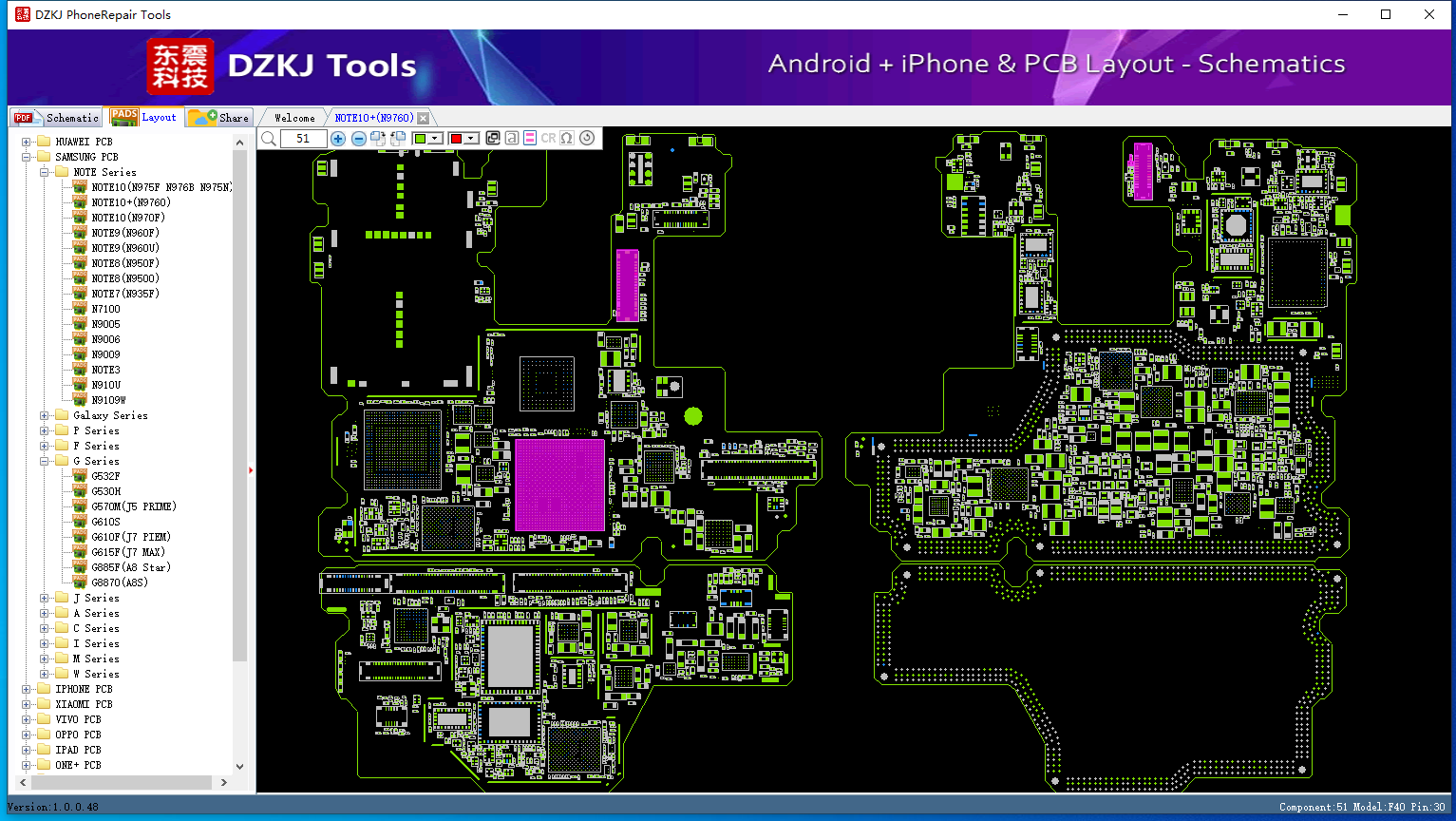
Task: Switch to the Welcome document tab
Action: click(294, 118)
